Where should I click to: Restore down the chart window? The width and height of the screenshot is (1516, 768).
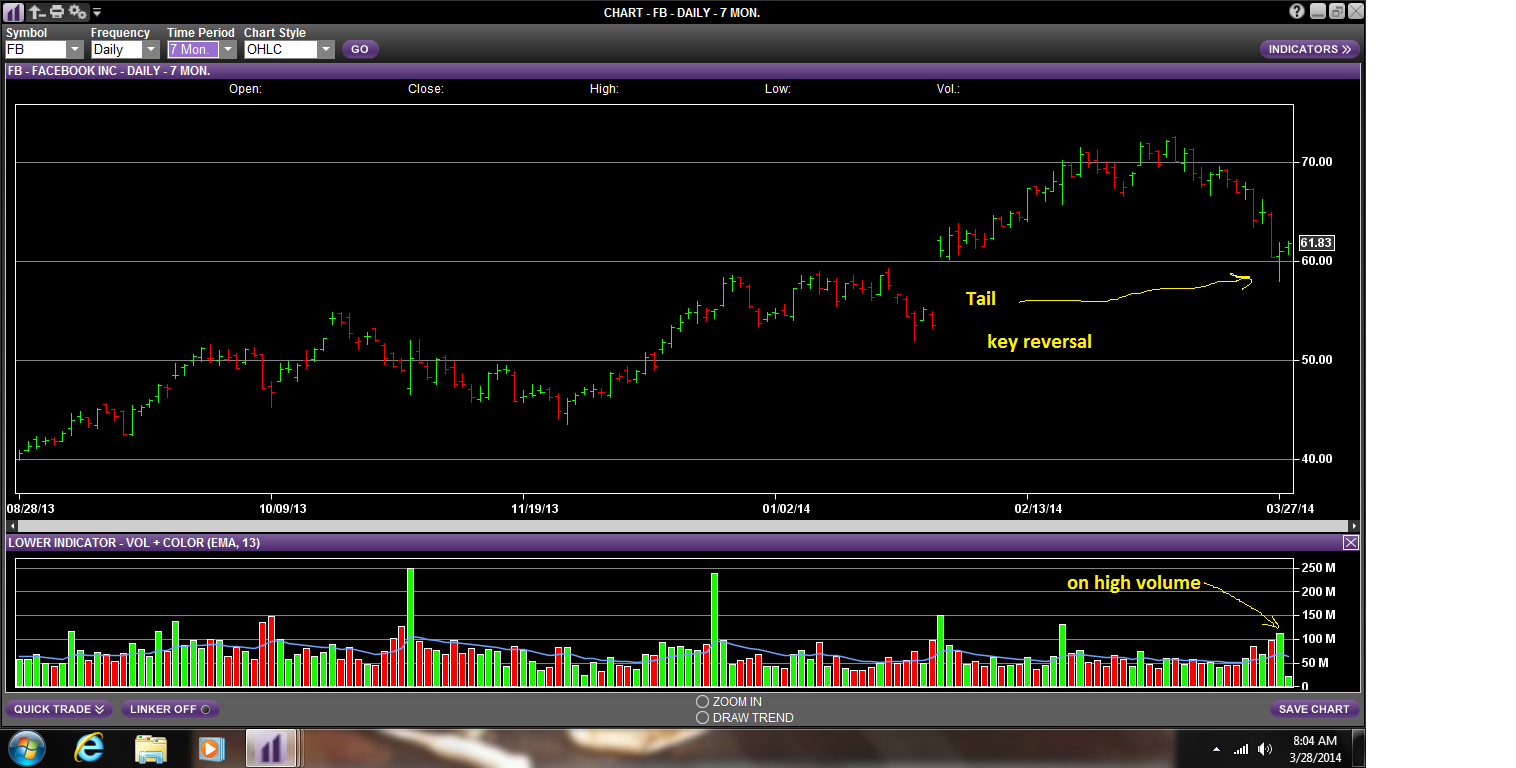point(1337,12)
